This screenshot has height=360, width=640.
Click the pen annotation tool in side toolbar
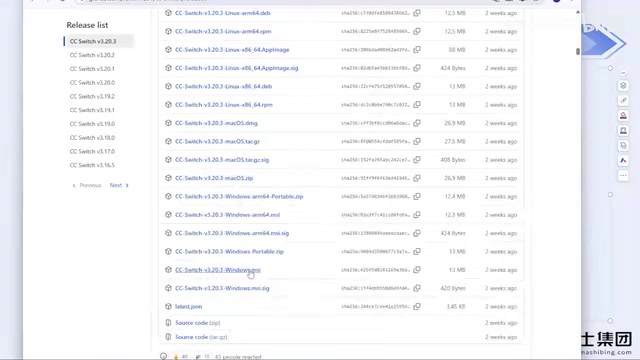[623, 100]
